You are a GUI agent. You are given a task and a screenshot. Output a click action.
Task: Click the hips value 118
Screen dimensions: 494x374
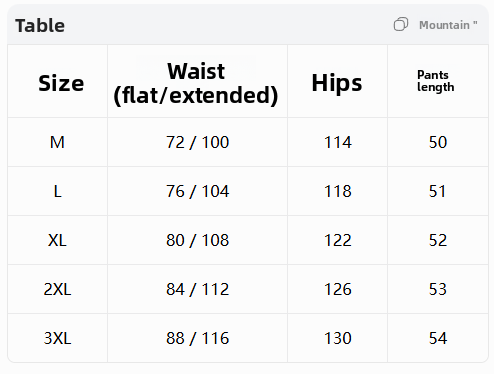[338, 191]
